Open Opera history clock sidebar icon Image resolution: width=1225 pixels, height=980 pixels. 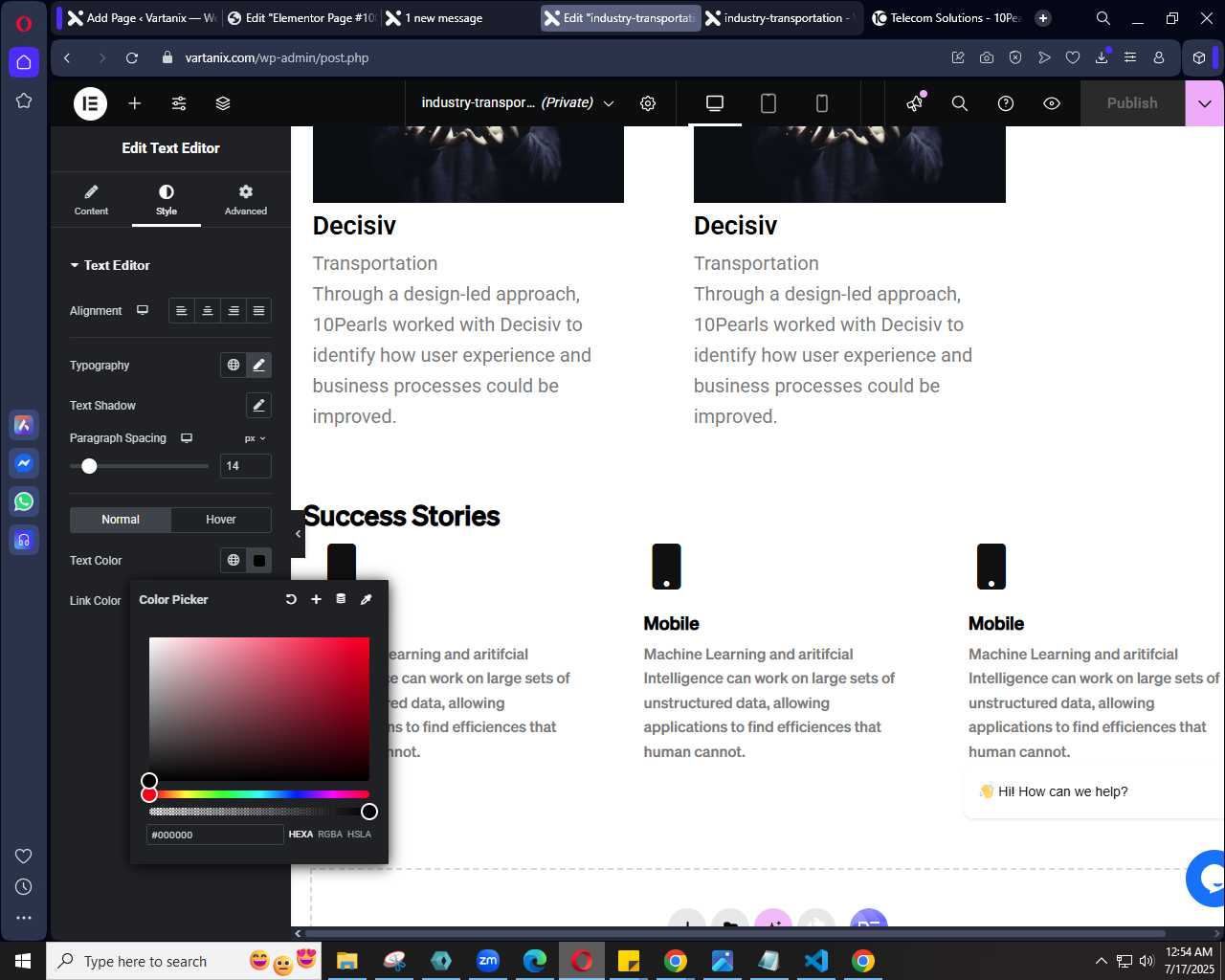[24, 887]
